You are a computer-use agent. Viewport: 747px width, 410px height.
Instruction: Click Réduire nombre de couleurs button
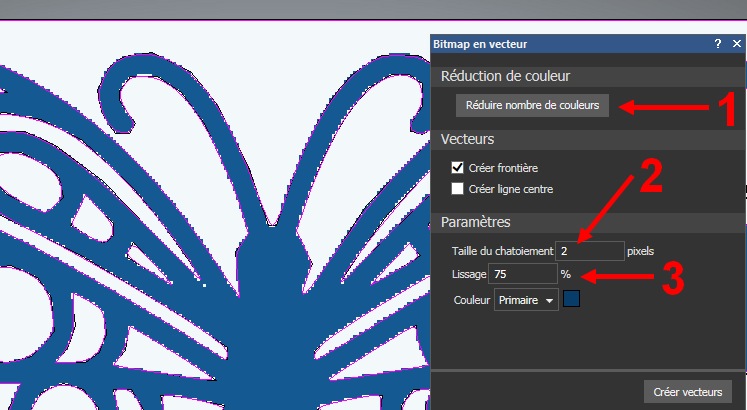[x=532, y=105]
